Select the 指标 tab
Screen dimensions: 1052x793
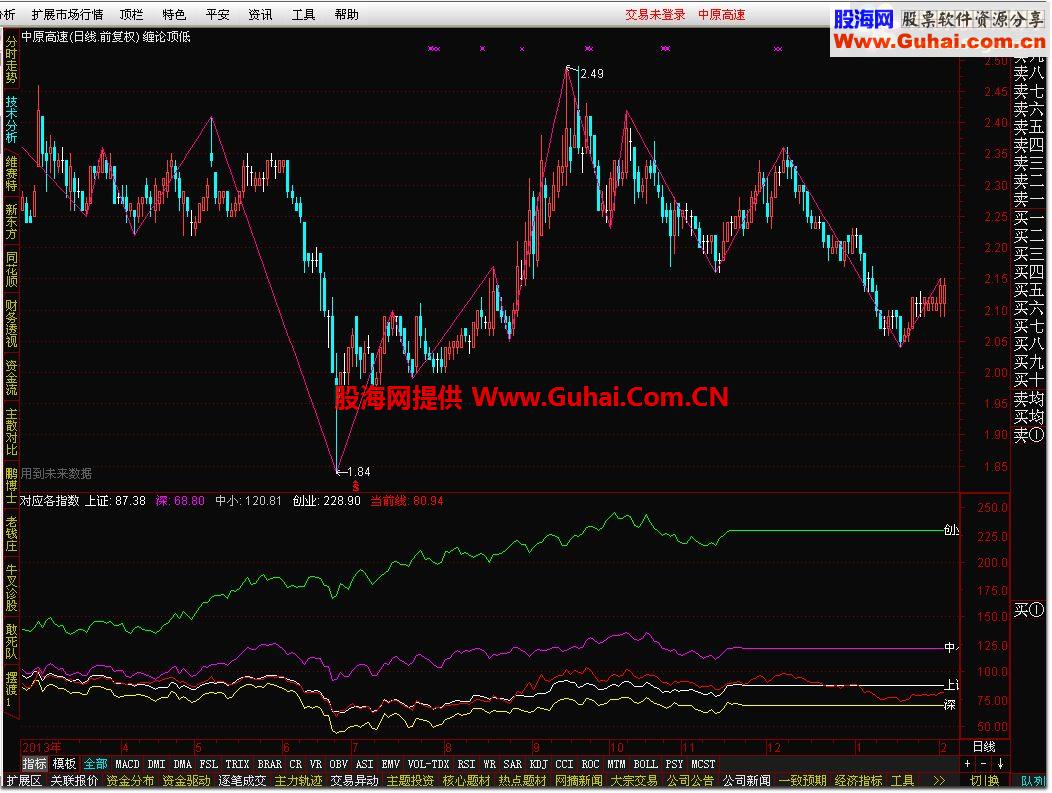coord(35,763)
